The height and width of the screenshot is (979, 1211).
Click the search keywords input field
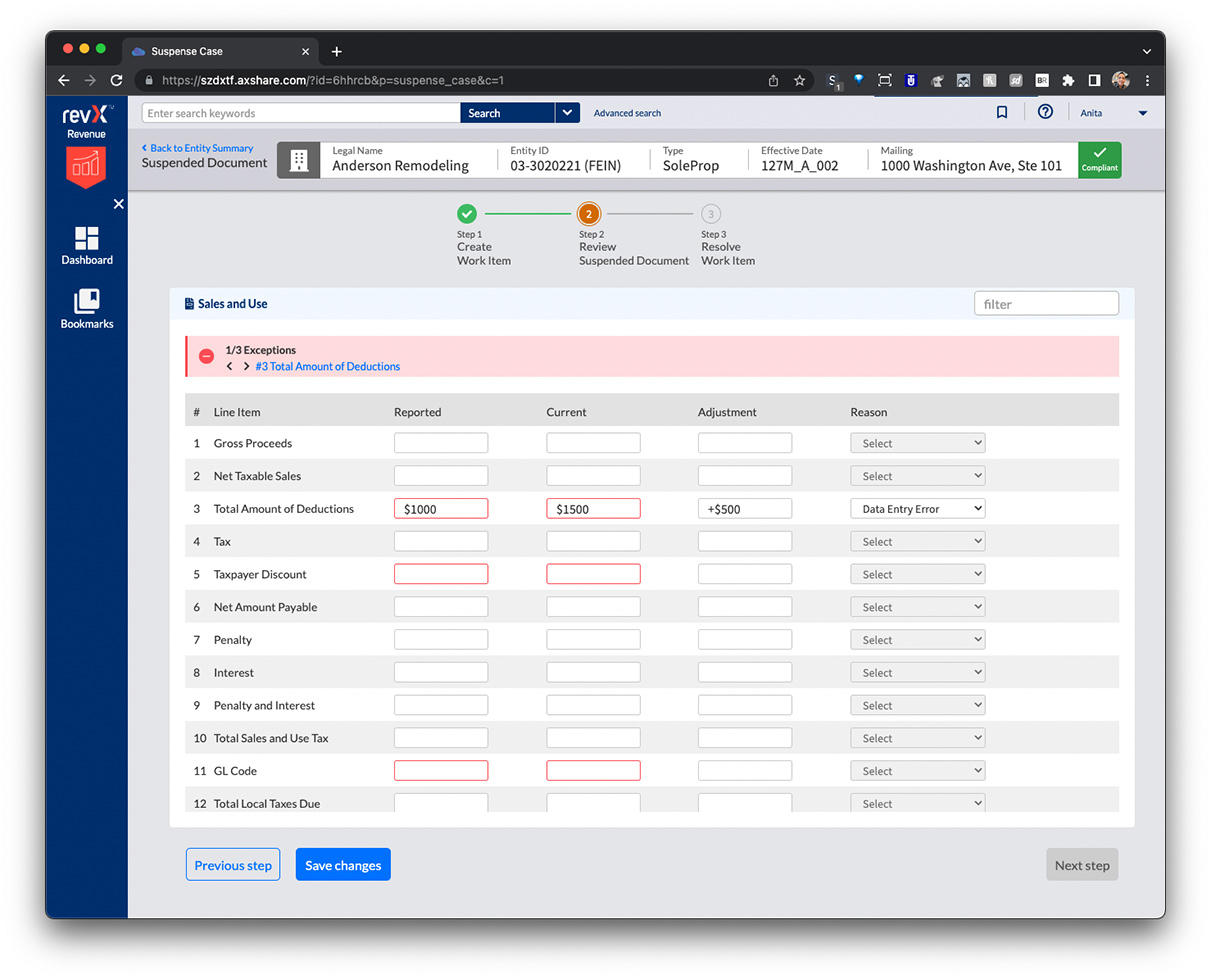(301, 113)
